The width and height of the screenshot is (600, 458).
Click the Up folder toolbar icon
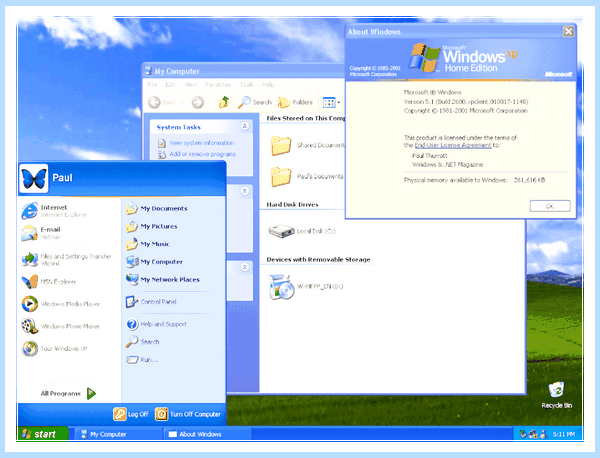pos(224,102)
